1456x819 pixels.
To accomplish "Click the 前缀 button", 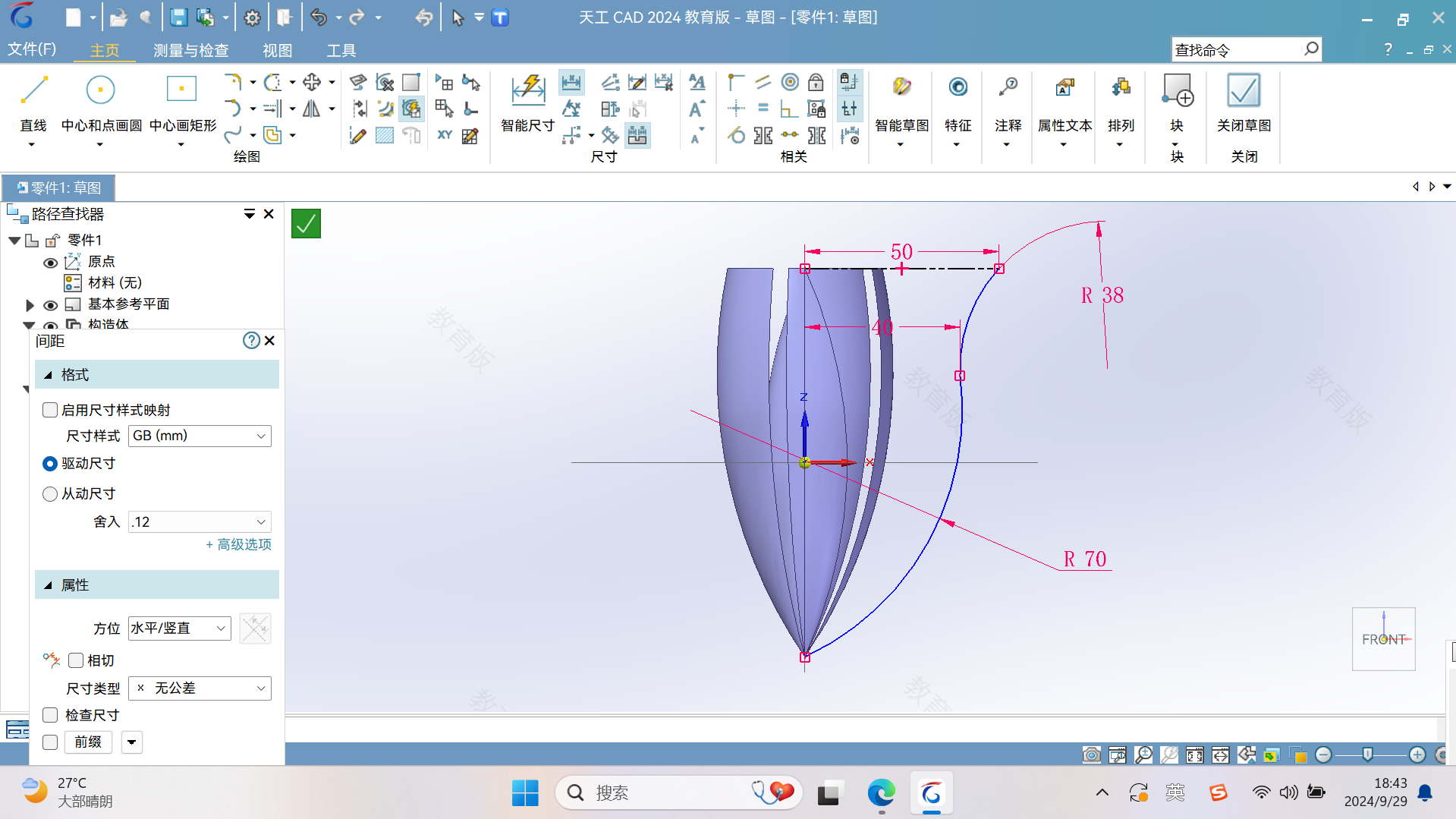I will coord(88,742).
